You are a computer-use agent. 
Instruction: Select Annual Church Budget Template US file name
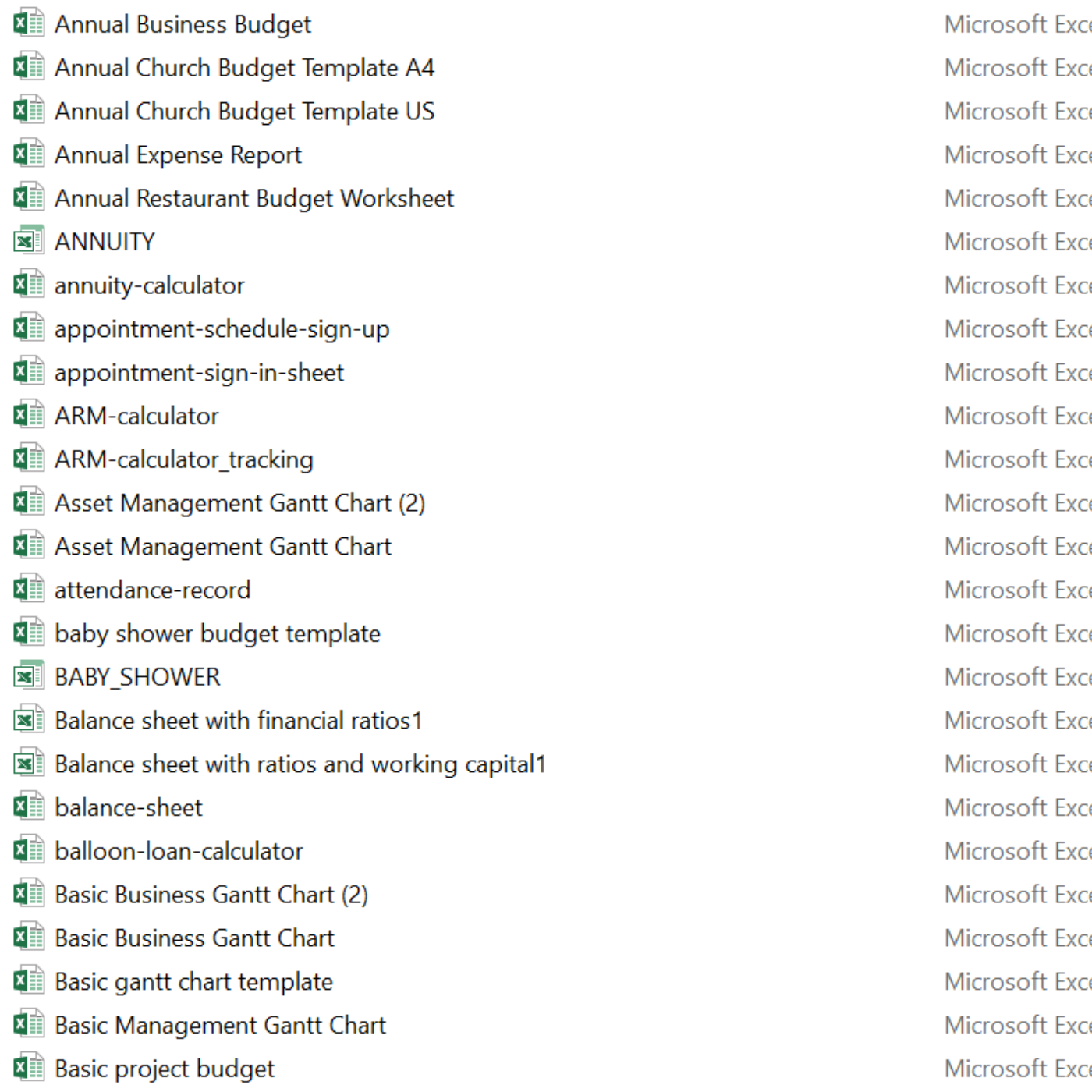[x=244, y=112]
